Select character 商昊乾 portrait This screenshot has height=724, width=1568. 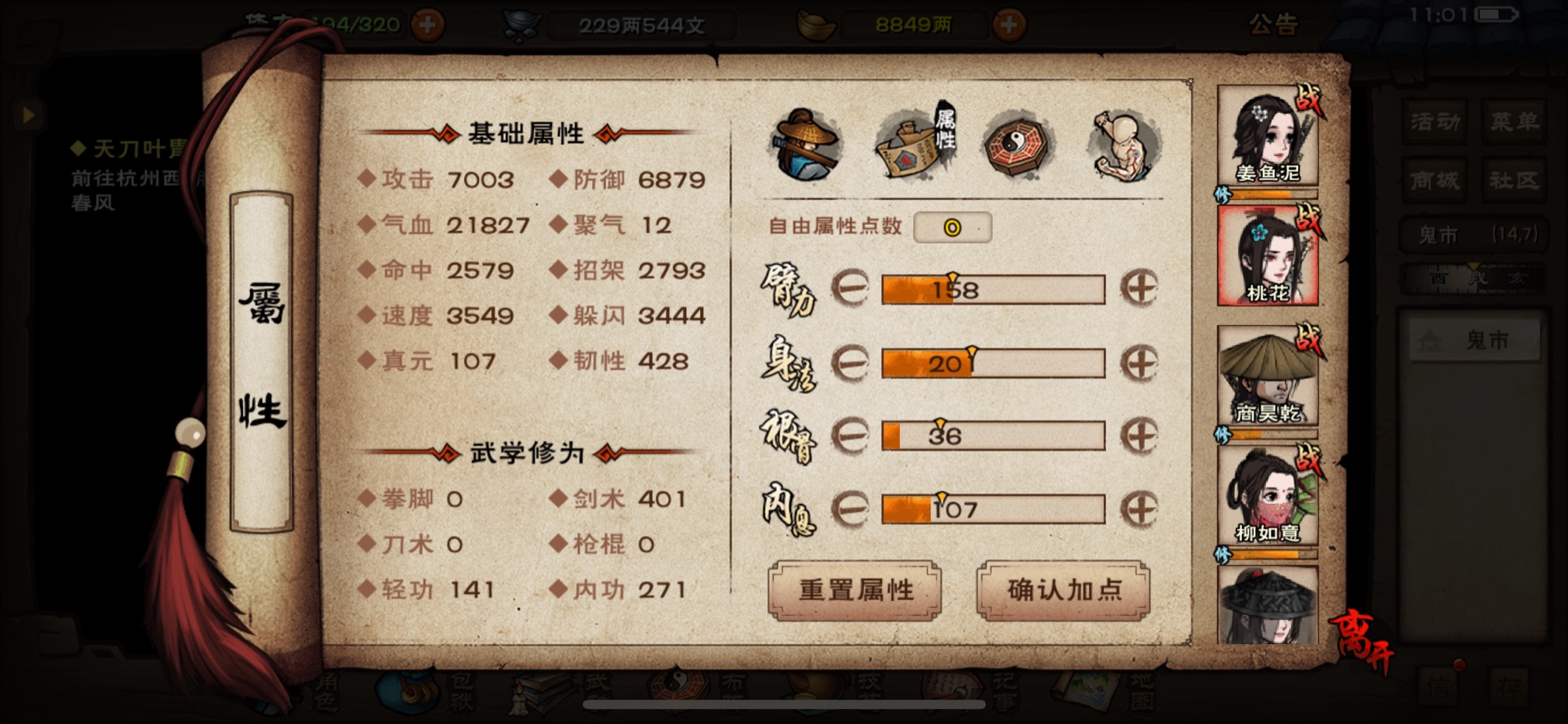pos(1268,375)
